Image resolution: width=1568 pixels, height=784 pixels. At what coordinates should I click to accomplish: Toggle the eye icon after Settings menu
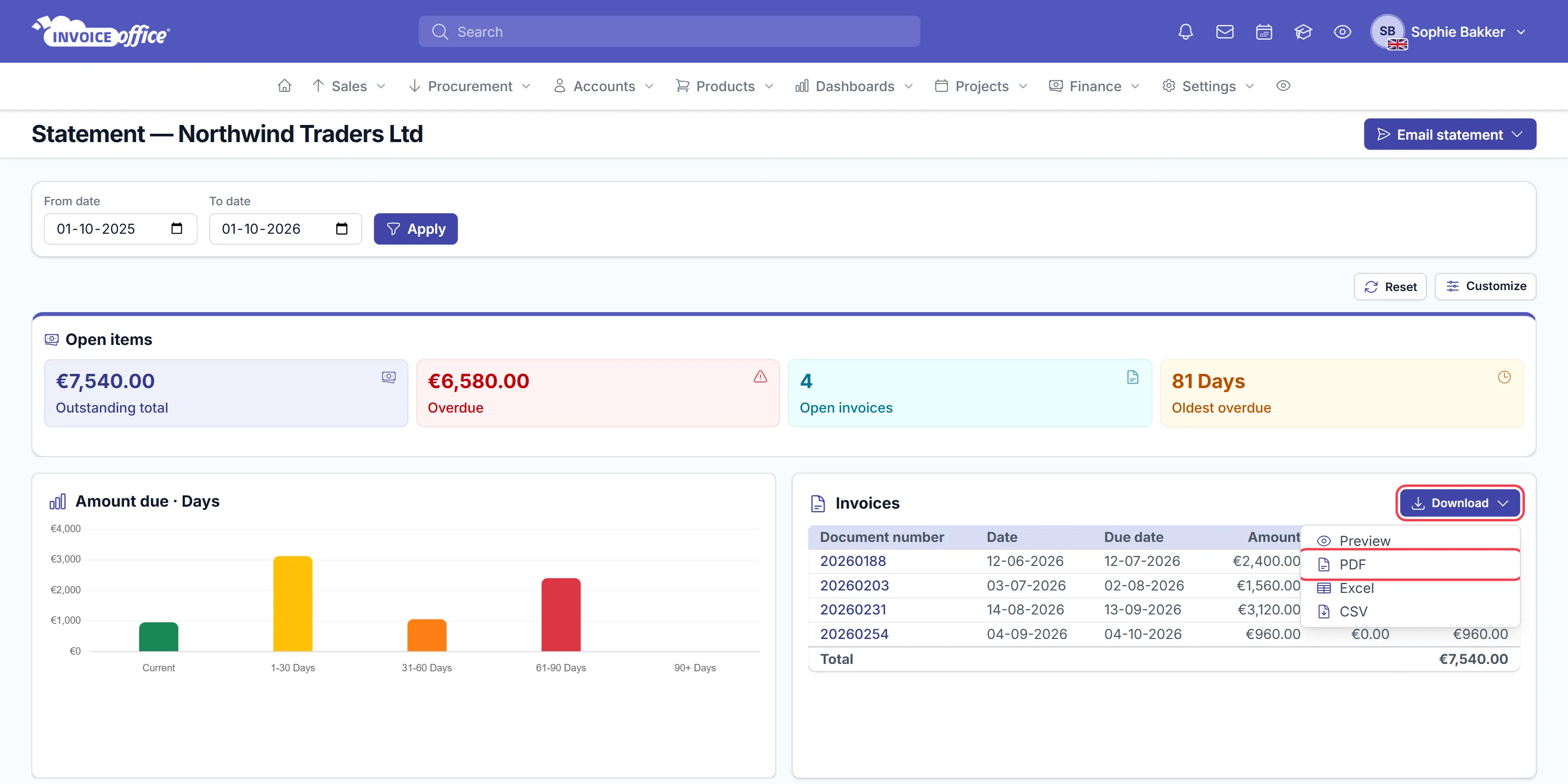(1283, 86)
